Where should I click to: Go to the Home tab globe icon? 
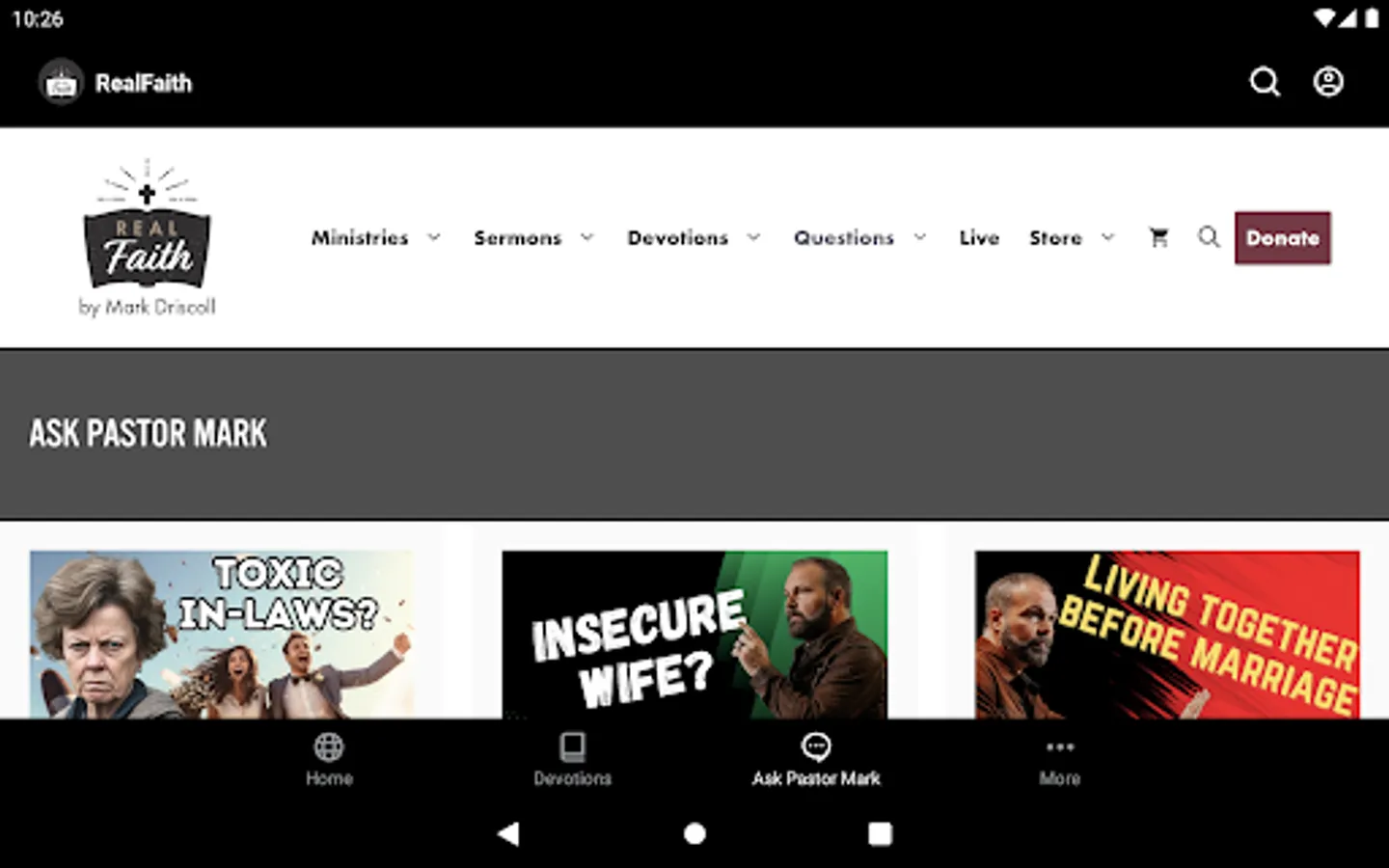click(x=329, y=747)
